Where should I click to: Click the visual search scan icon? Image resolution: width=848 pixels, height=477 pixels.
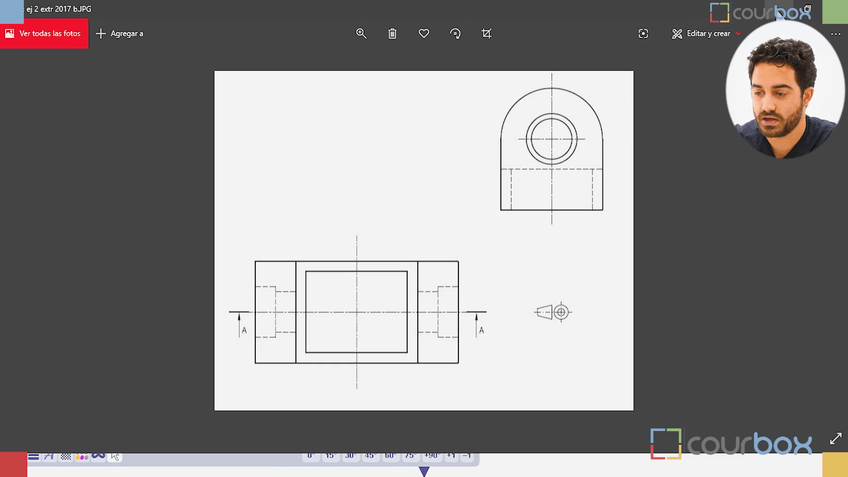click(643, 33)
